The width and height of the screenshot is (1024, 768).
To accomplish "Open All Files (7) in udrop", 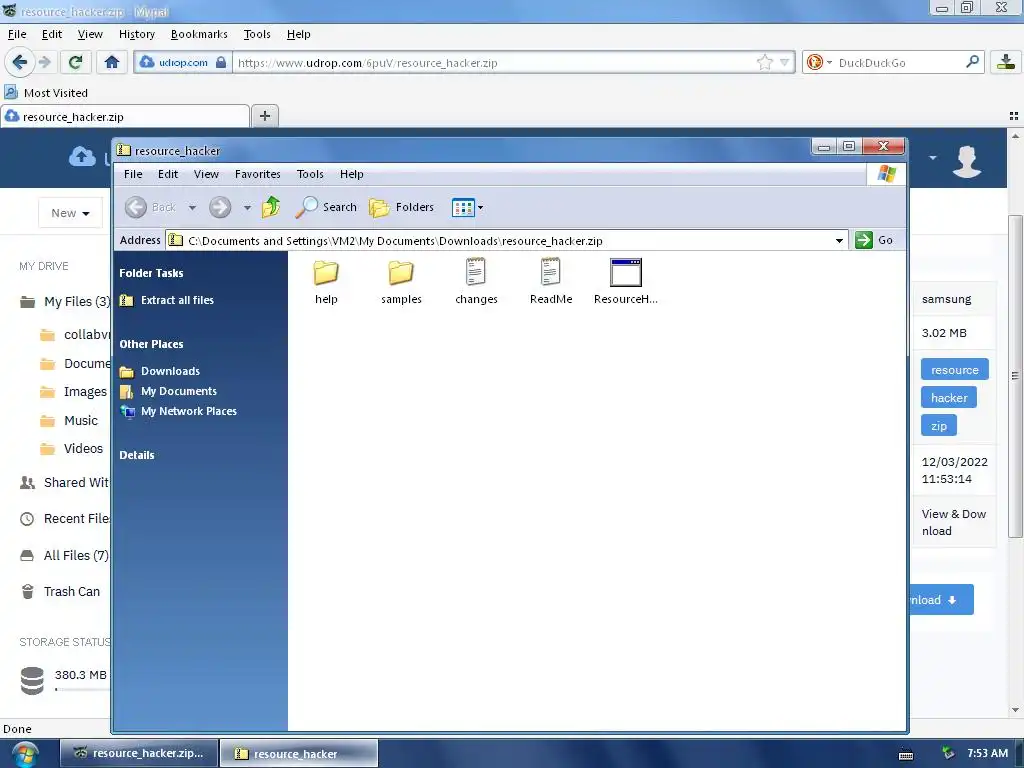I will (x=64, y=555).
